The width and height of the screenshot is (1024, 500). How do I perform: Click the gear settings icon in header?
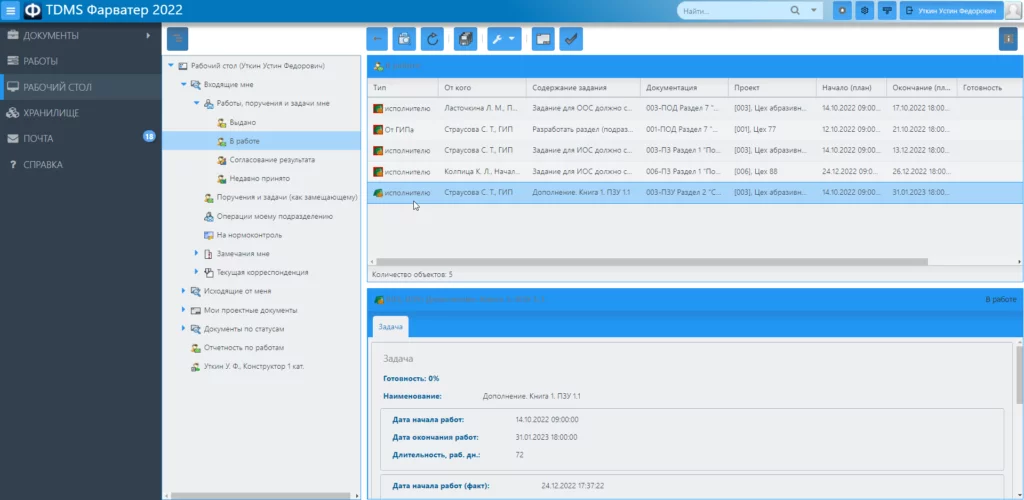(865, 11)
